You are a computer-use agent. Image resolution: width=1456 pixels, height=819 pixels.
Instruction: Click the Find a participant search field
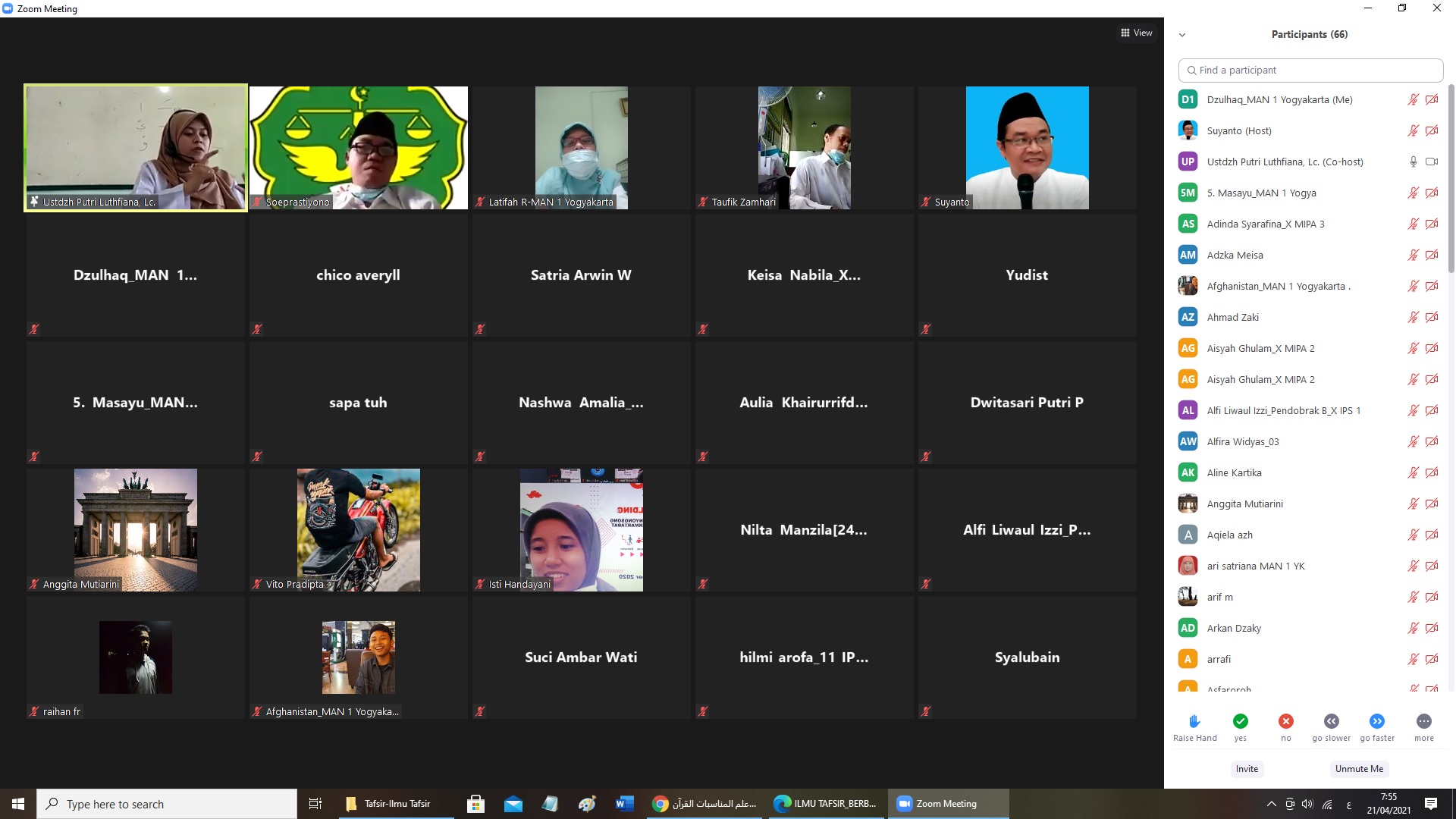[x=1310, y=70]
